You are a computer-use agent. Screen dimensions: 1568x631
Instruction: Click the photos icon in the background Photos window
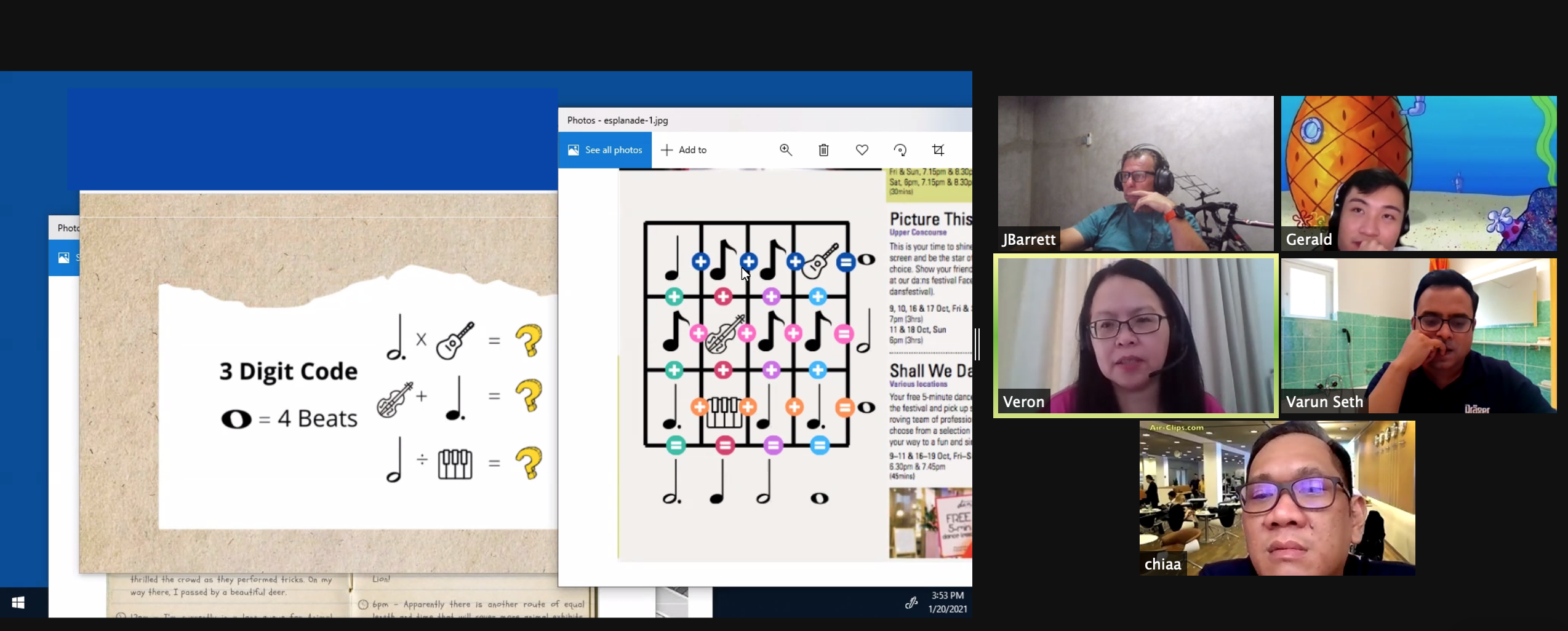tap(63, 258)
